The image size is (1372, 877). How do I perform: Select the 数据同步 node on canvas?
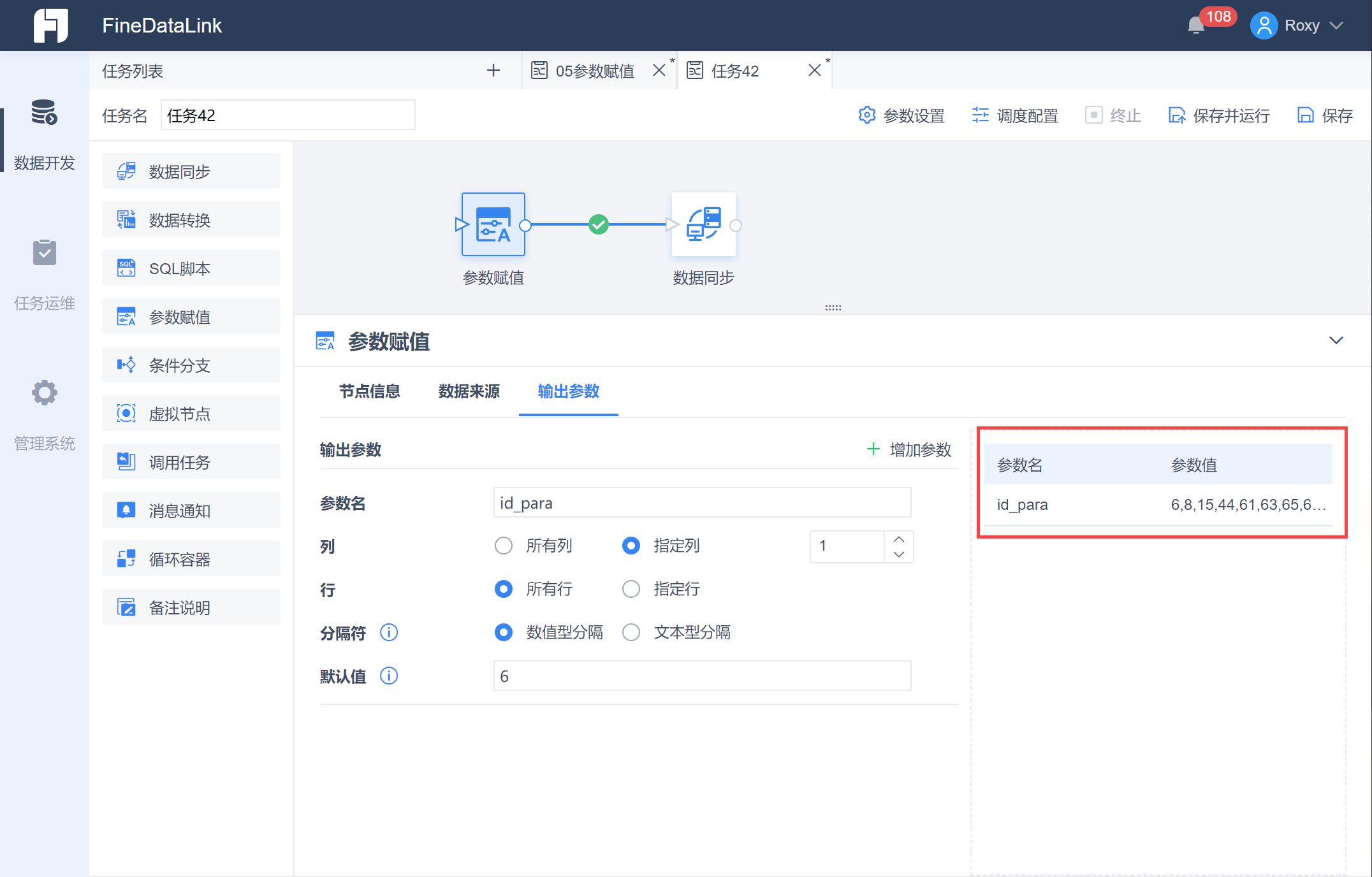pos(703,225)
